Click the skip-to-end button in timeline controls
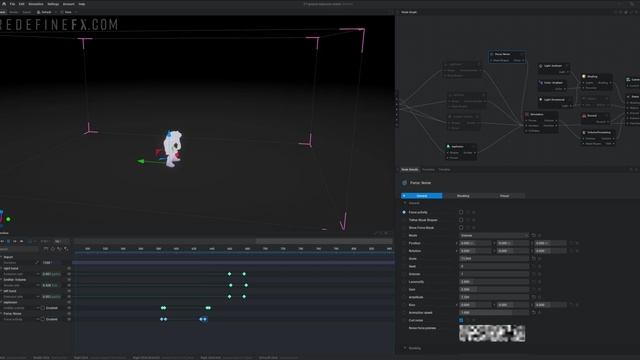The width and height of the screenshot is (640, 360). (x=22, y=241)
